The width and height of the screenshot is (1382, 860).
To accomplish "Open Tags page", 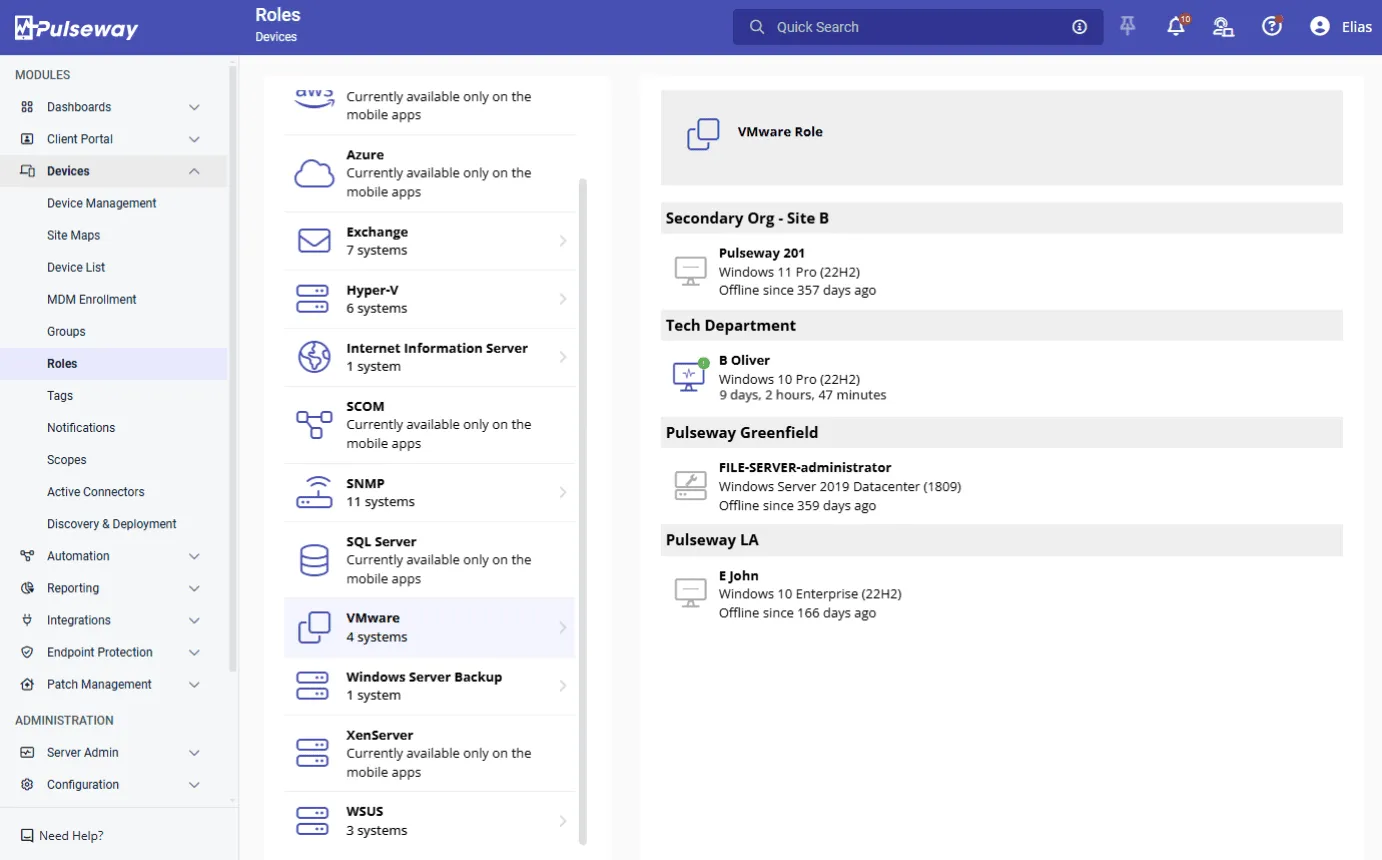I will 60,395.
